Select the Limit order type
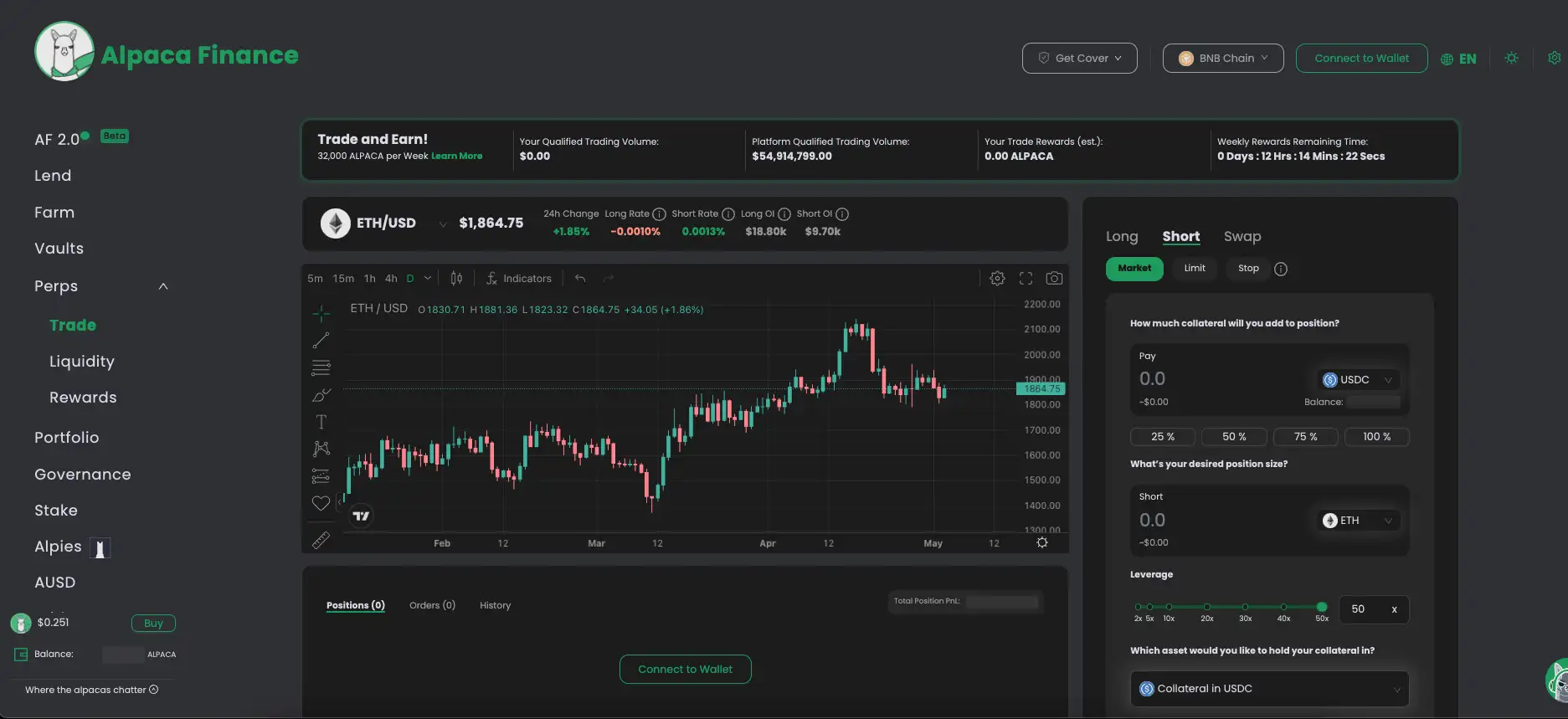This screenshot has width=1568, height=719. pos(1195,269)
